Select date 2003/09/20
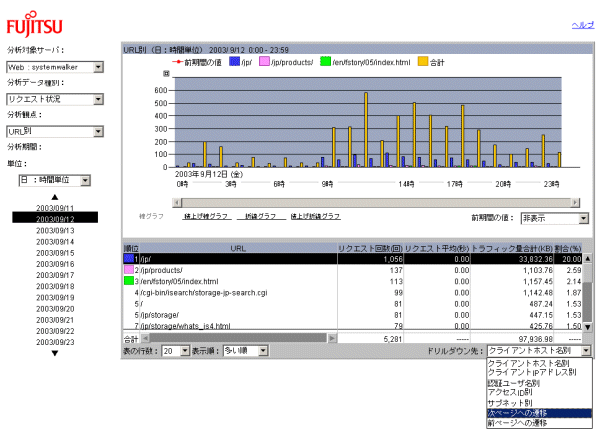Screen dimensions: 600x430 pos(55,309)
